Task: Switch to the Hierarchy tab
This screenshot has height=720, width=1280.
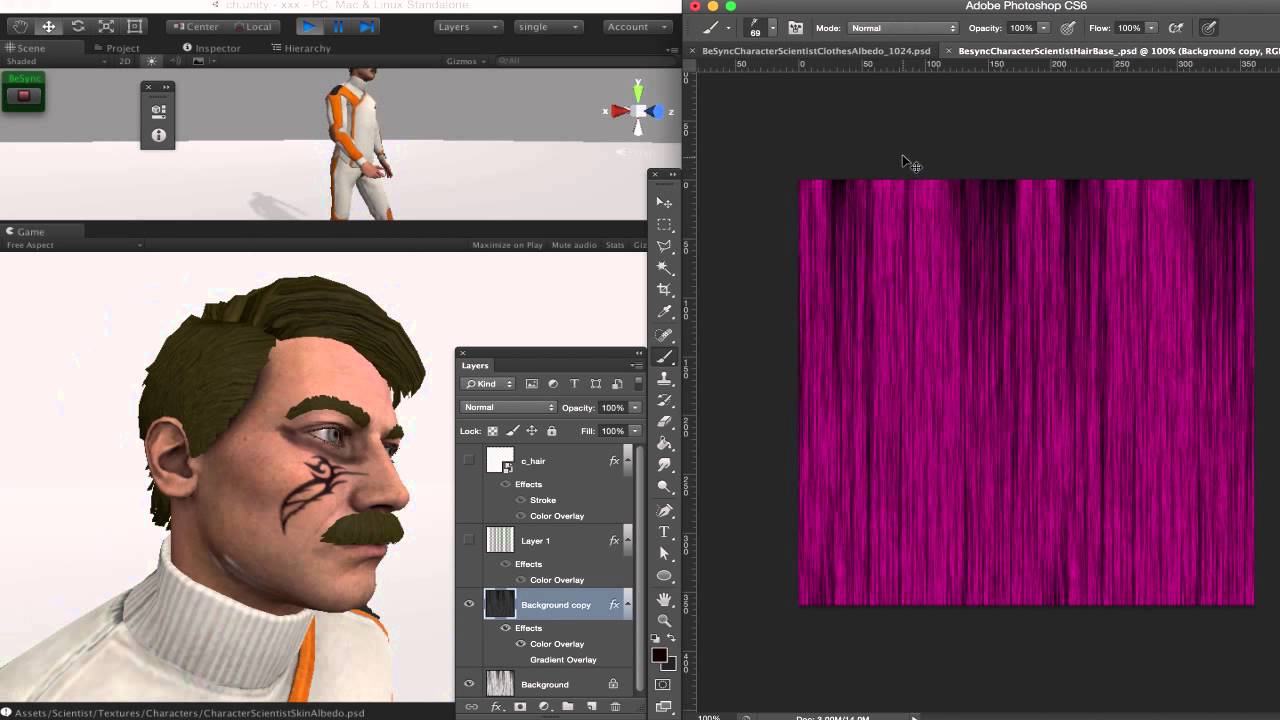Action: (301, 48)
